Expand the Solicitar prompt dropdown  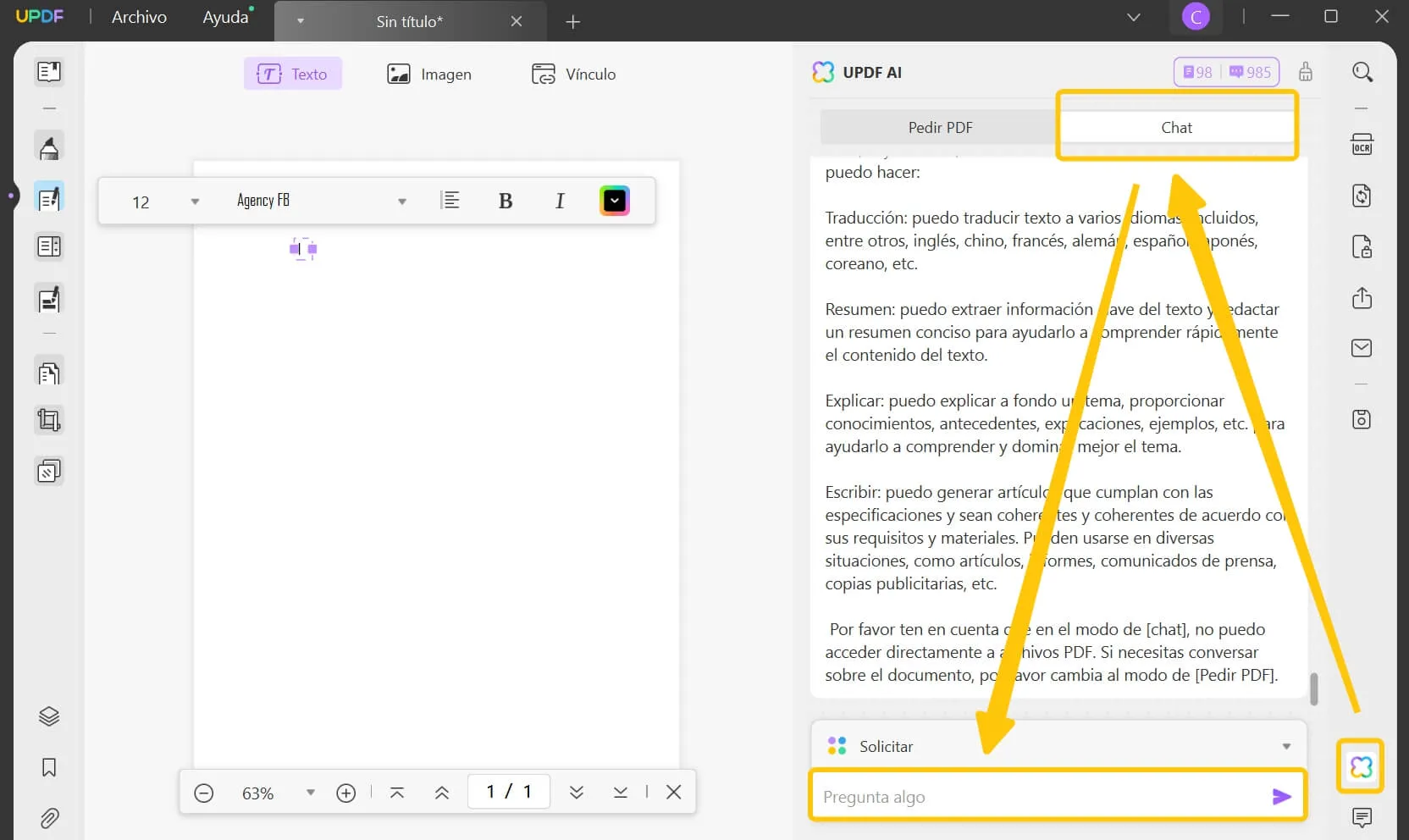(1286, 746)
